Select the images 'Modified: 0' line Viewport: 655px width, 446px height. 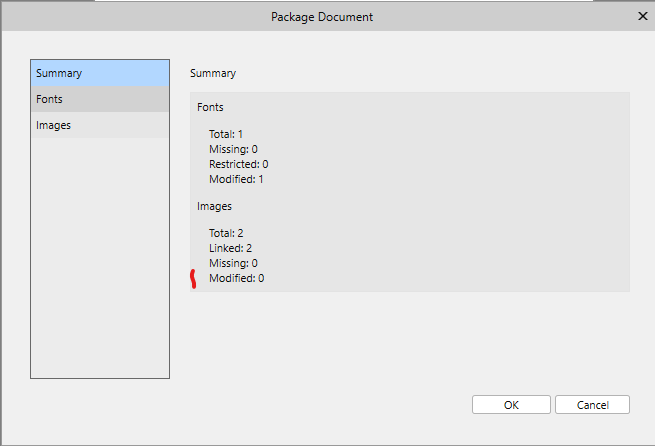[236, 278]
